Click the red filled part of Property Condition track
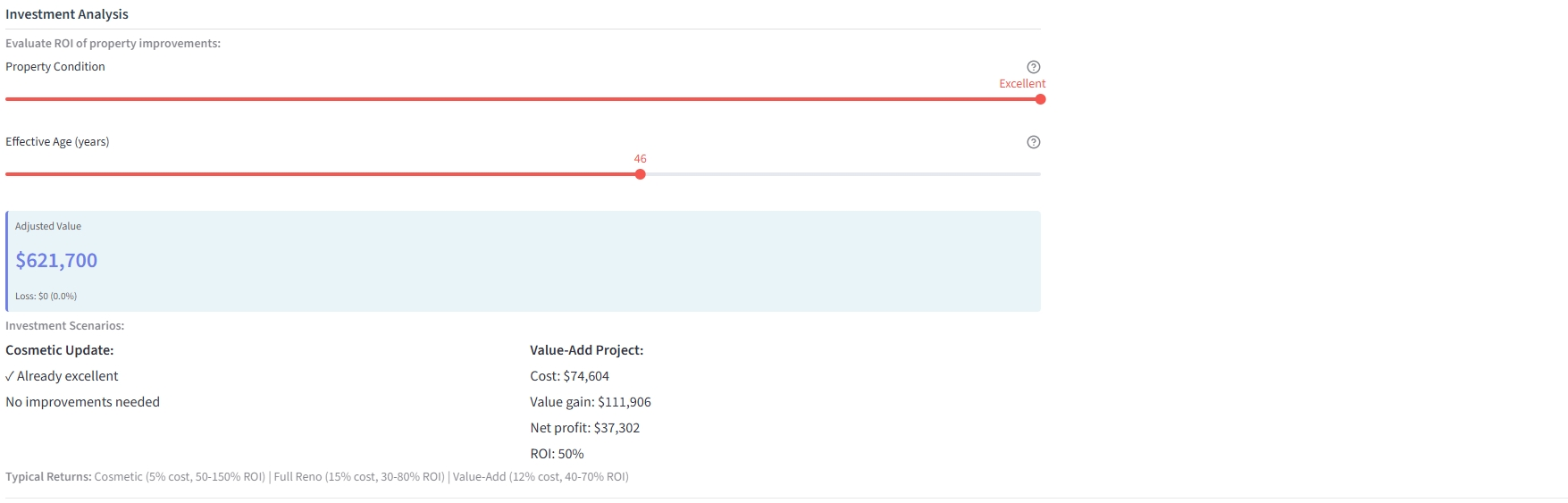The image size is (1568, 503). [x=518, y=99]
